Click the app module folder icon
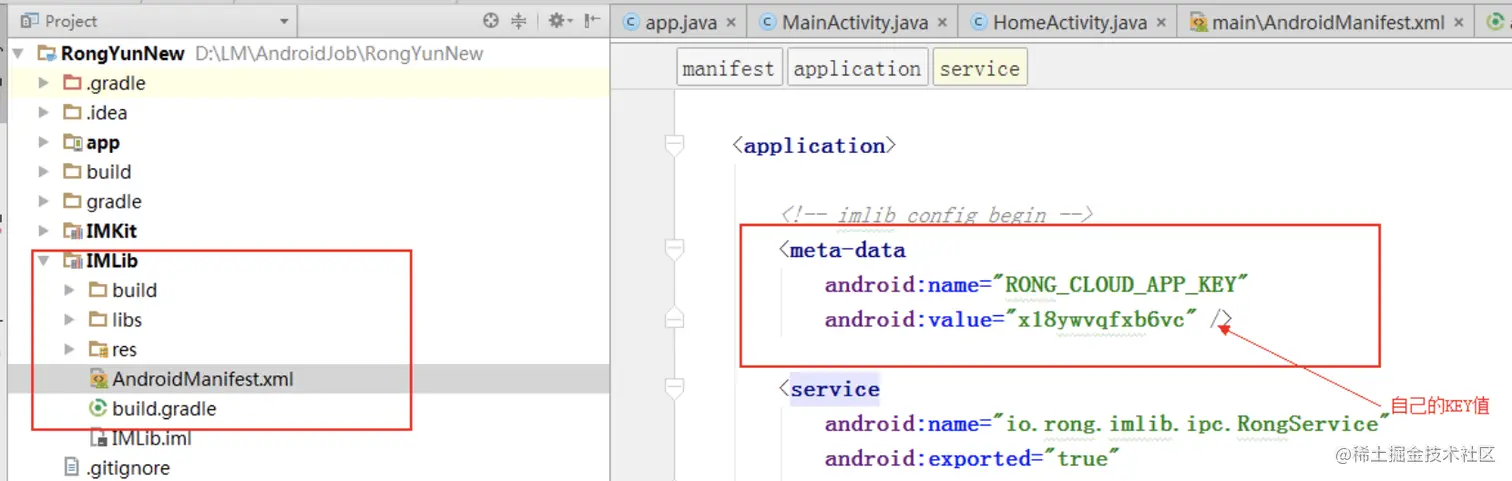The height and width of the screenshot is (481, 1512). click(x=72, y=143)
